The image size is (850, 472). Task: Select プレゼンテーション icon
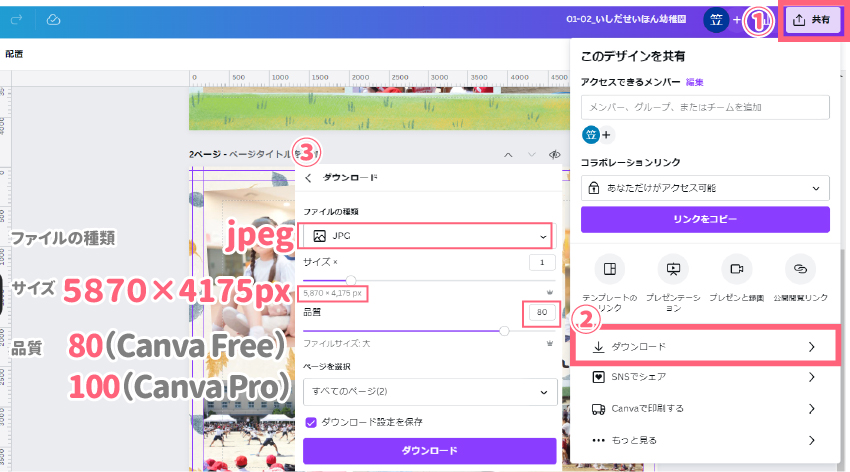(x=673, y=269)
